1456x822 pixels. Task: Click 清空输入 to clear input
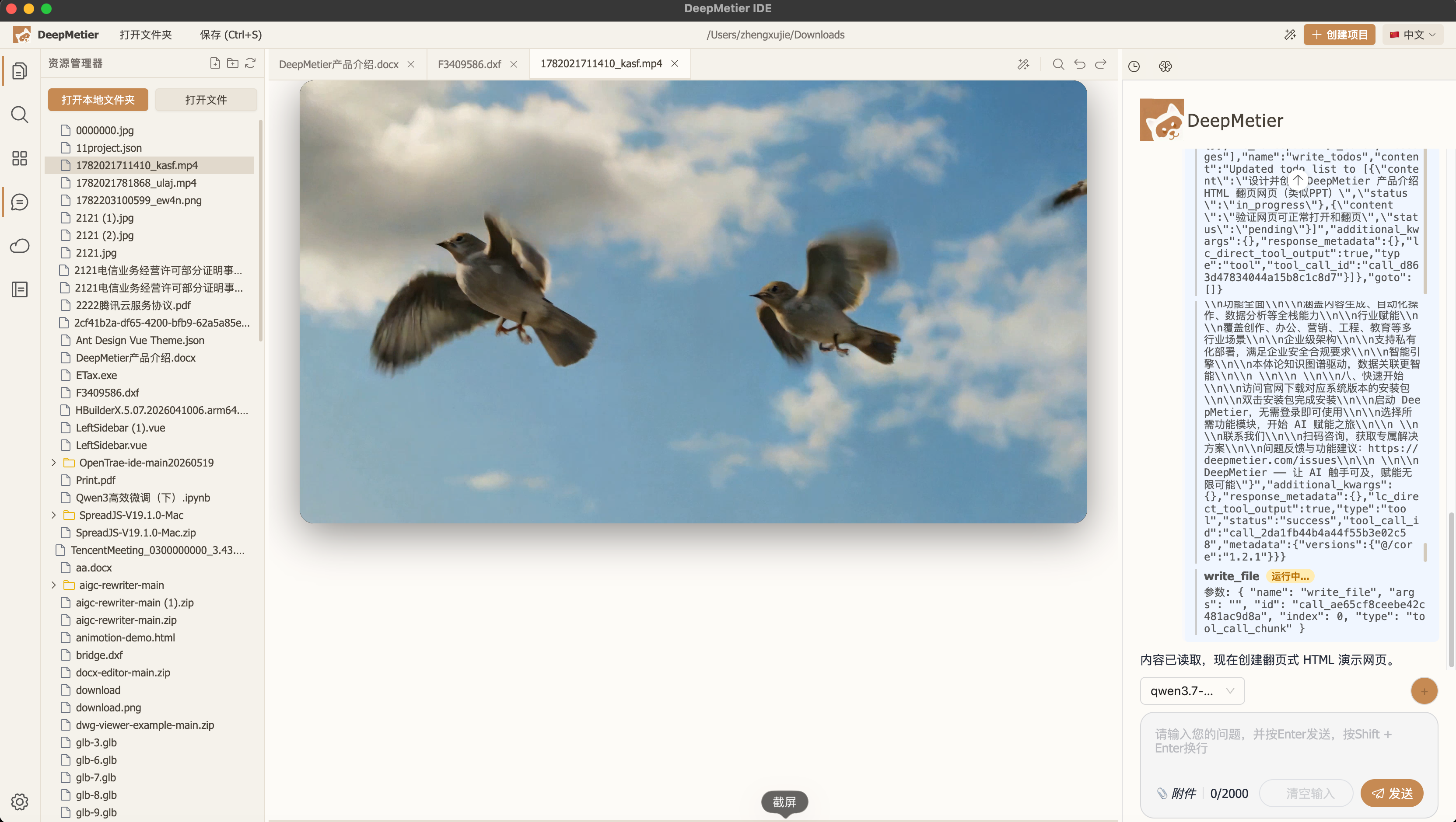tap(1306, 794)
